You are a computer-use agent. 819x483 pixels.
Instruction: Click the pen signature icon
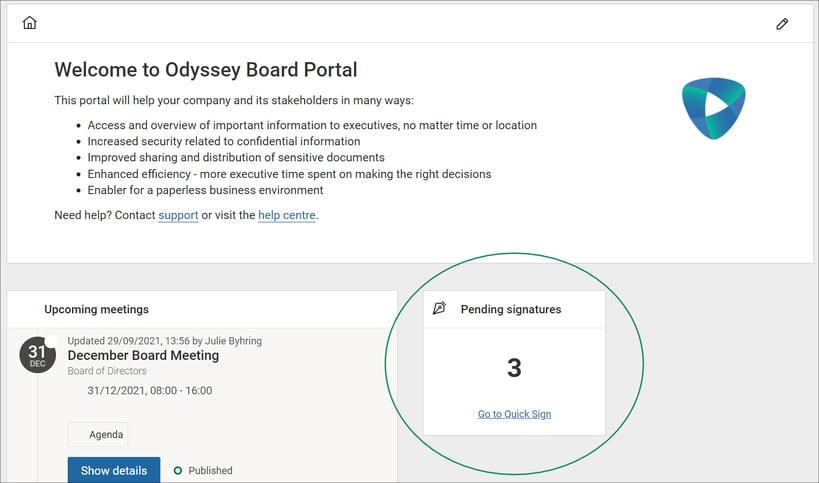[x=439, y=309]
